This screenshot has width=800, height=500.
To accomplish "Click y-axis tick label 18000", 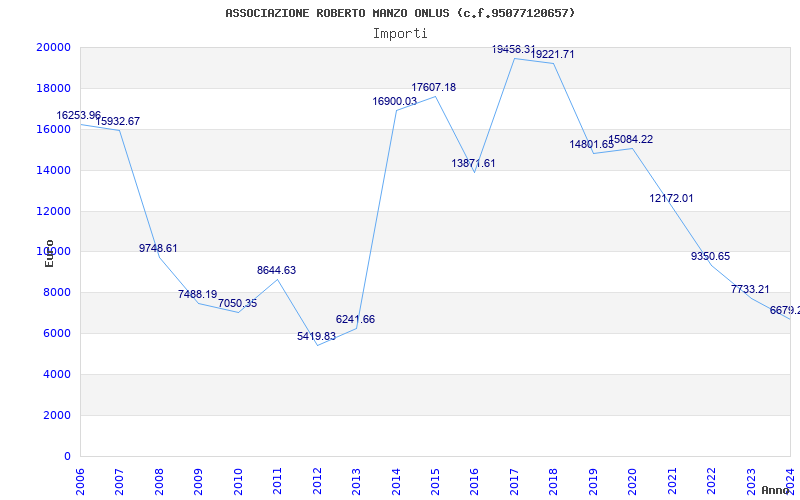I will pos(53,88).
